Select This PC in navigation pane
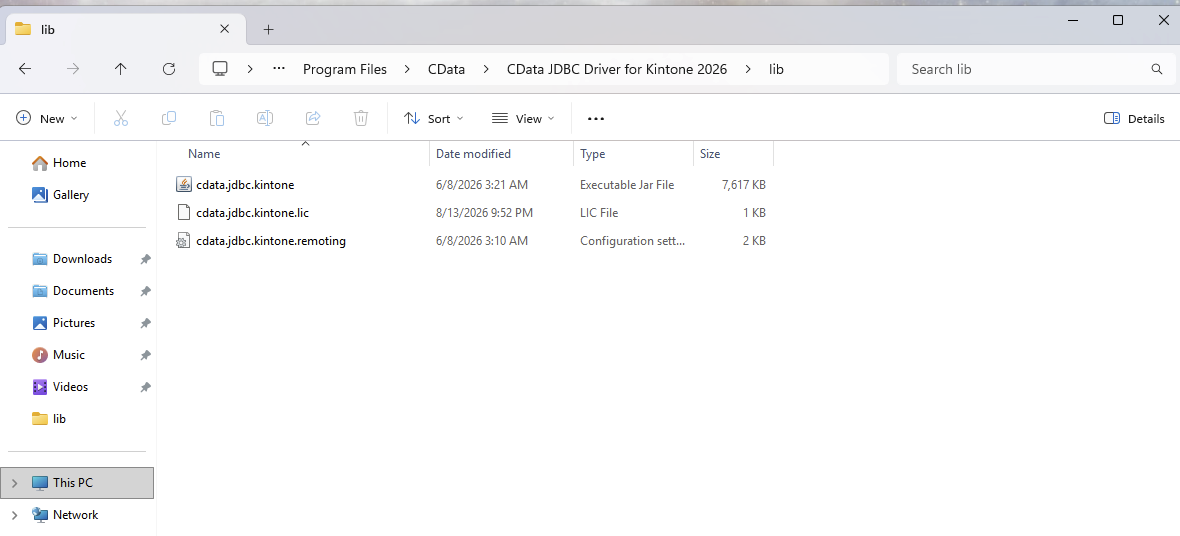1180x536 pixels. click(77, 483)
